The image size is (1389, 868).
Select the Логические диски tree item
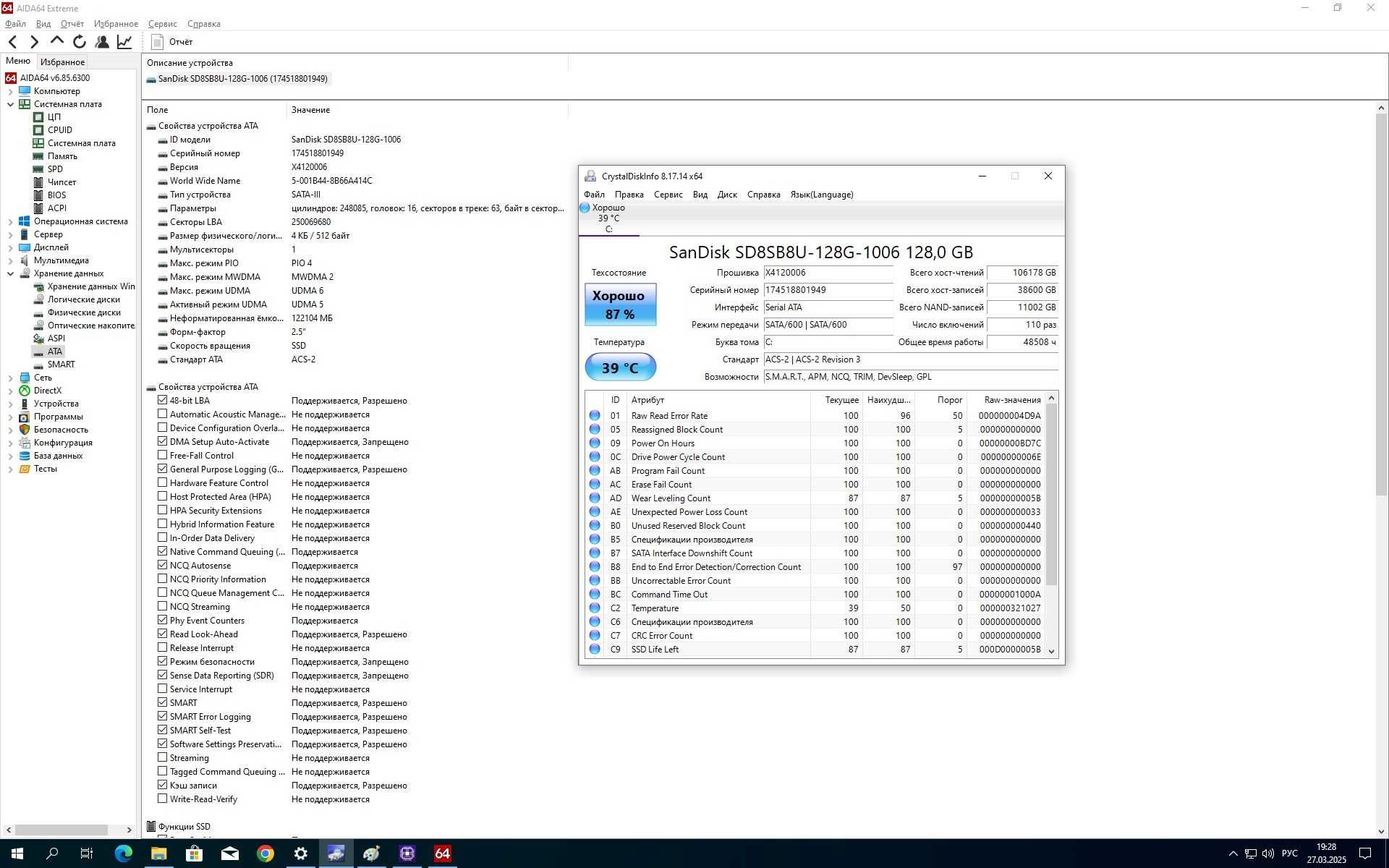click(84, 299)
